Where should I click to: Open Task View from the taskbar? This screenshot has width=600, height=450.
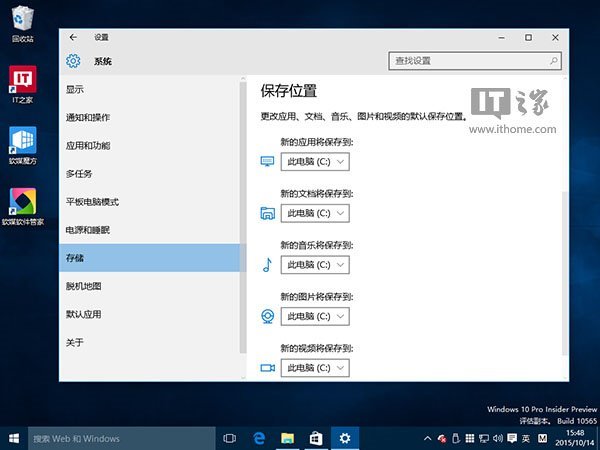point(229,438)
